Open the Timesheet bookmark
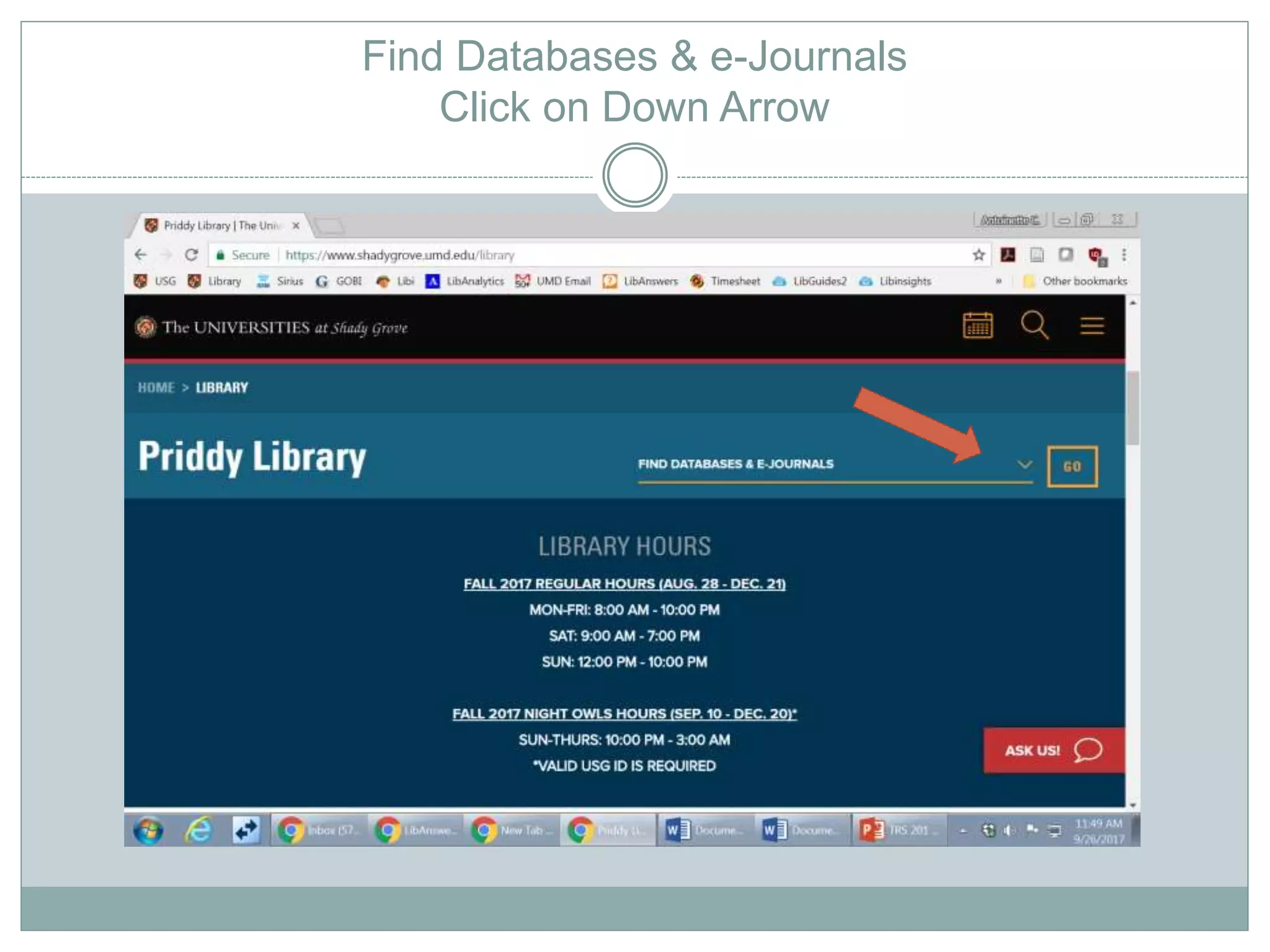The width and height of the screenshot is (1270, 952). click(725, 281)
